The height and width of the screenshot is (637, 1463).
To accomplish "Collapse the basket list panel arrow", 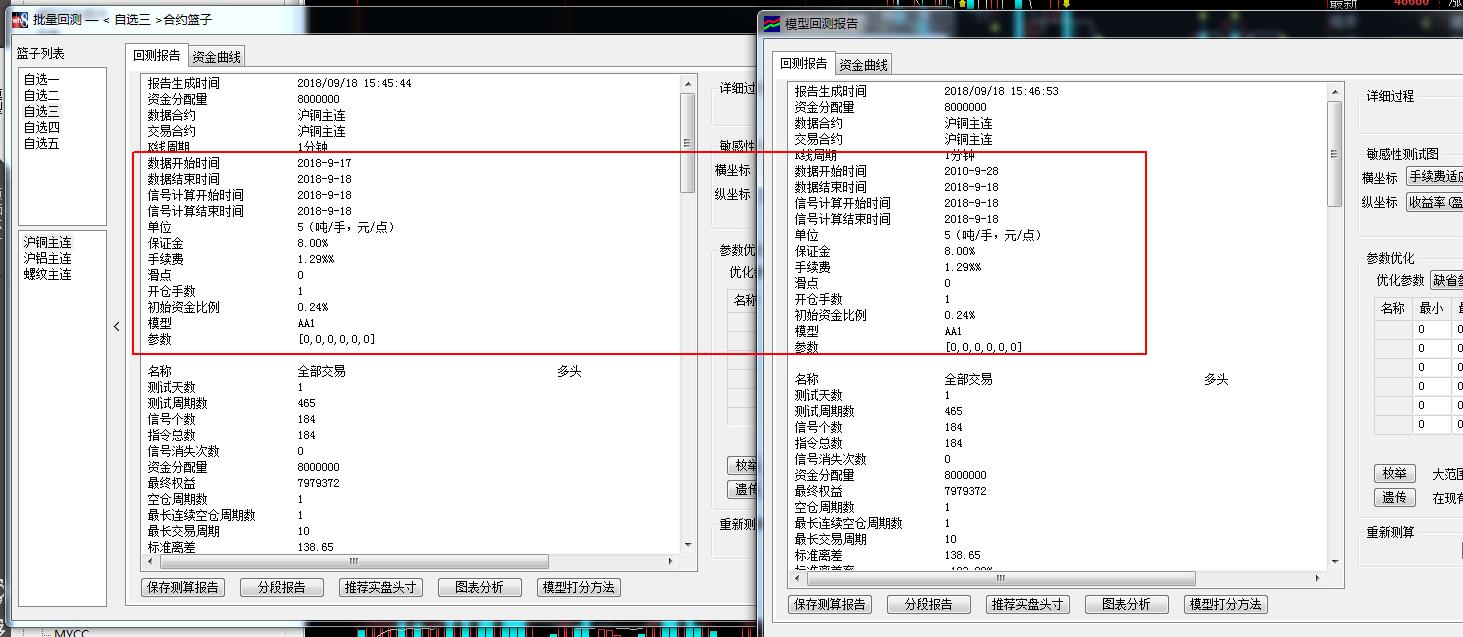I will point(116,326).
